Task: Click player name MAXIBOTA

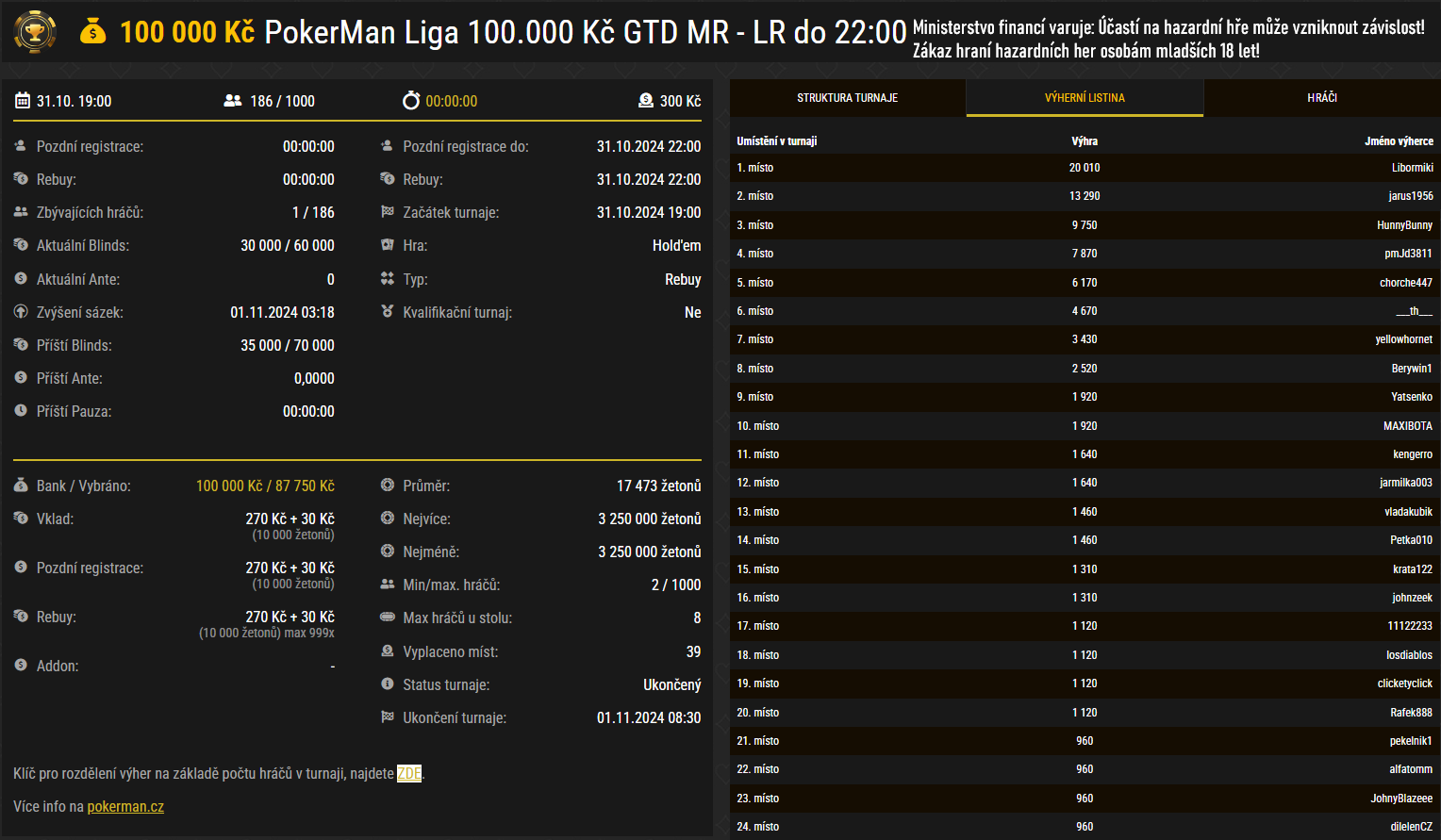Action: pyautogui.click(x=1408, y=426)
